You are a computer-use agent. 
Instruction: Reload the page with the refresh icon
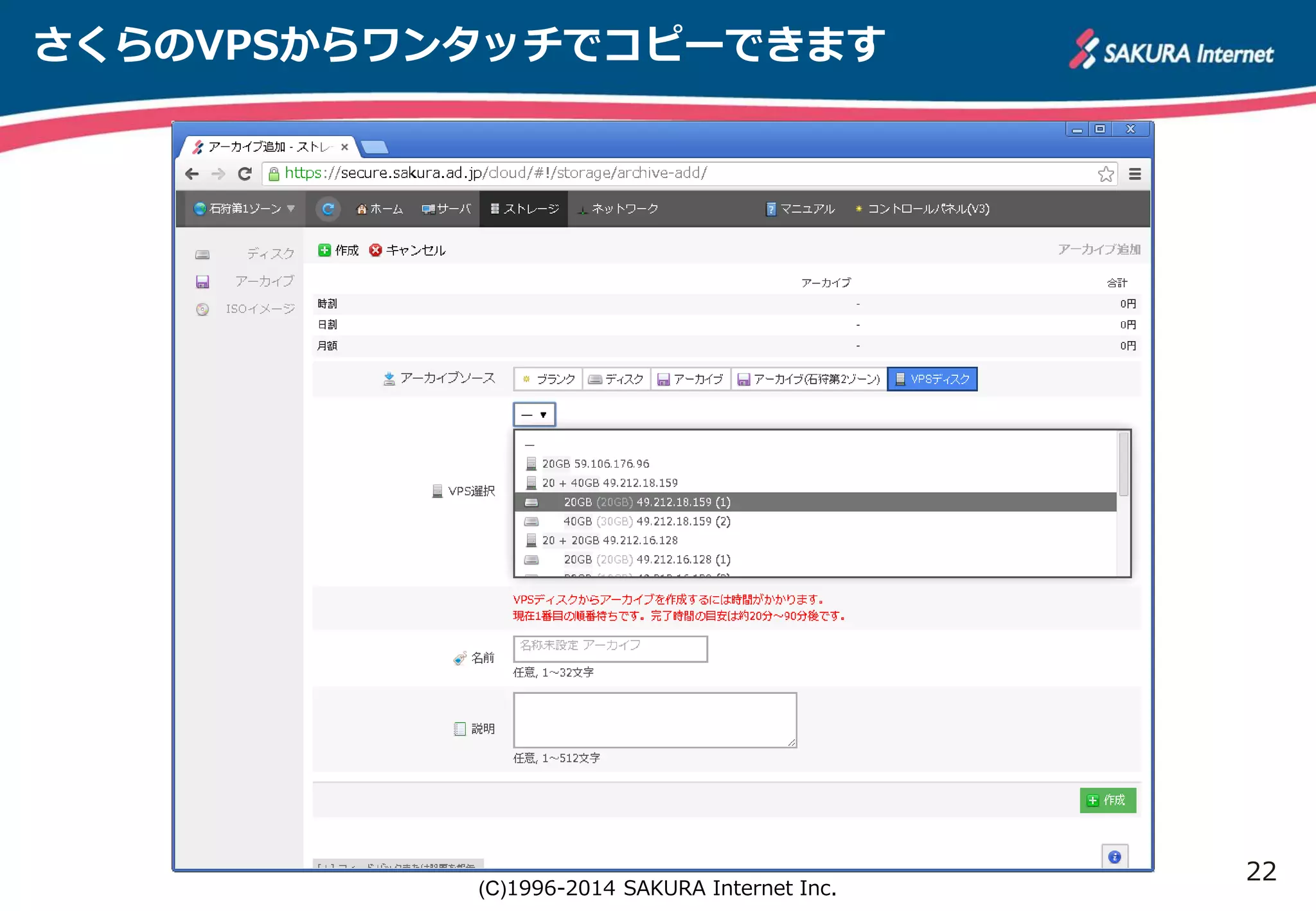point(245,174)
